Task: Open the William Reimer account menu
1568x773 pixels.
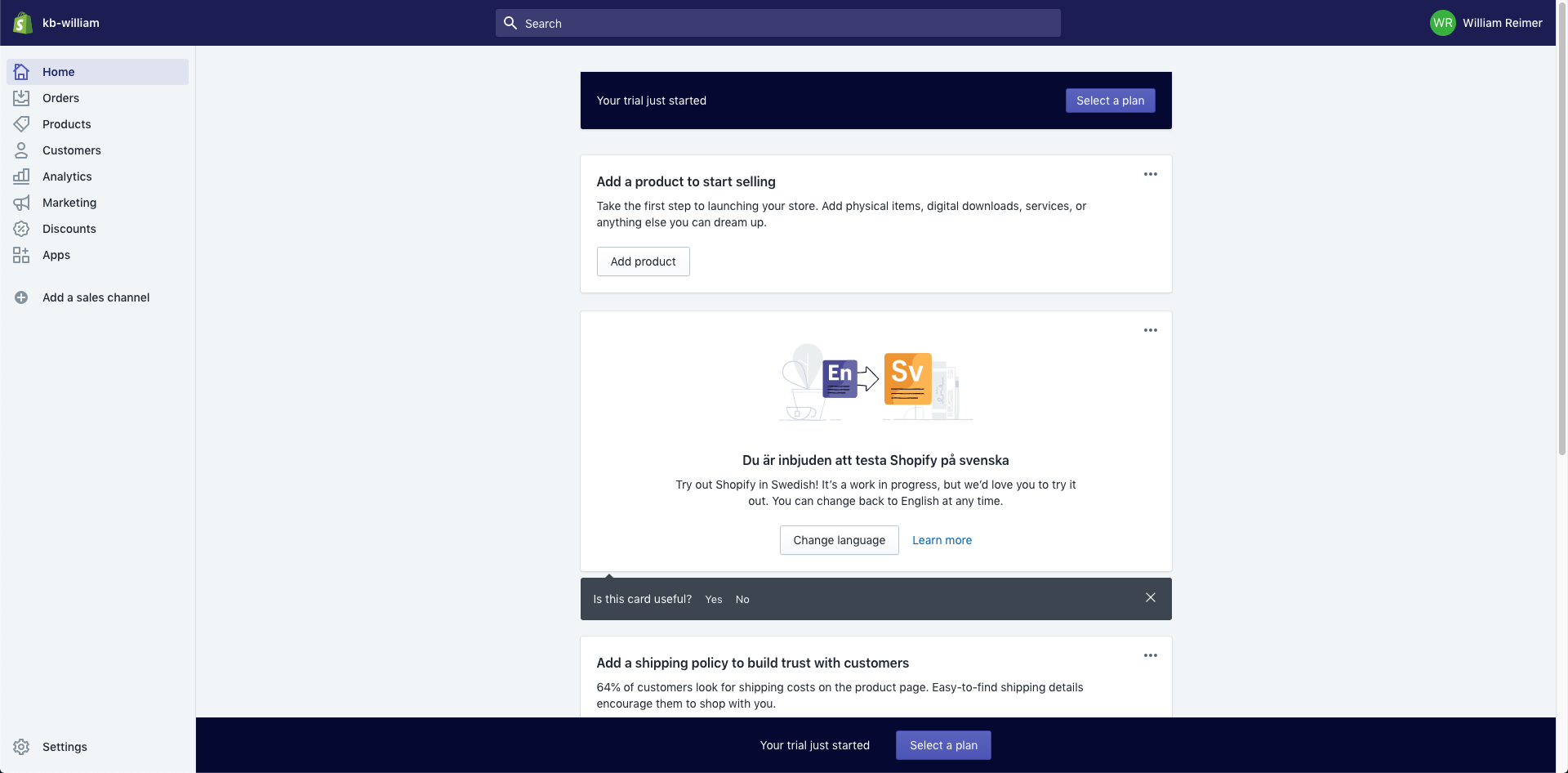Action: 1486,23
